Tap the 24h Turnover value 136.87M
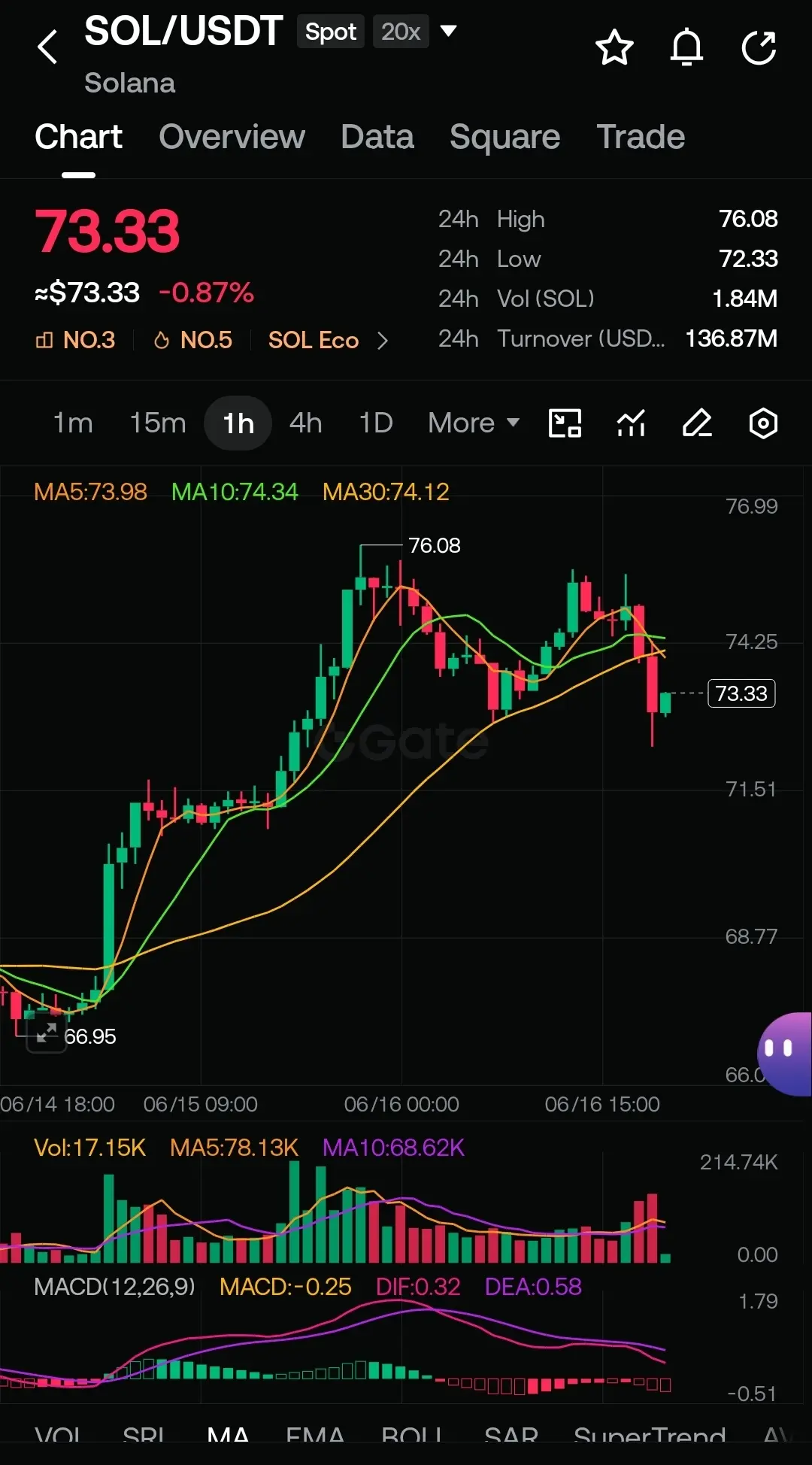The height and width of the screenshot is (1465, 812). coord(731,338)
